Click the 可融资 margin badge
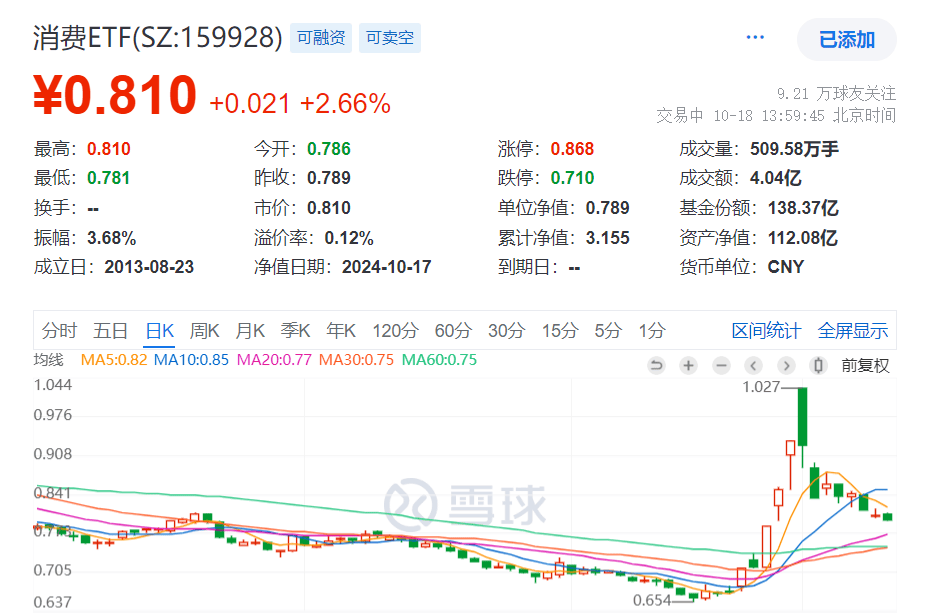This screenshot has width=925, height=613. [320, 37]
